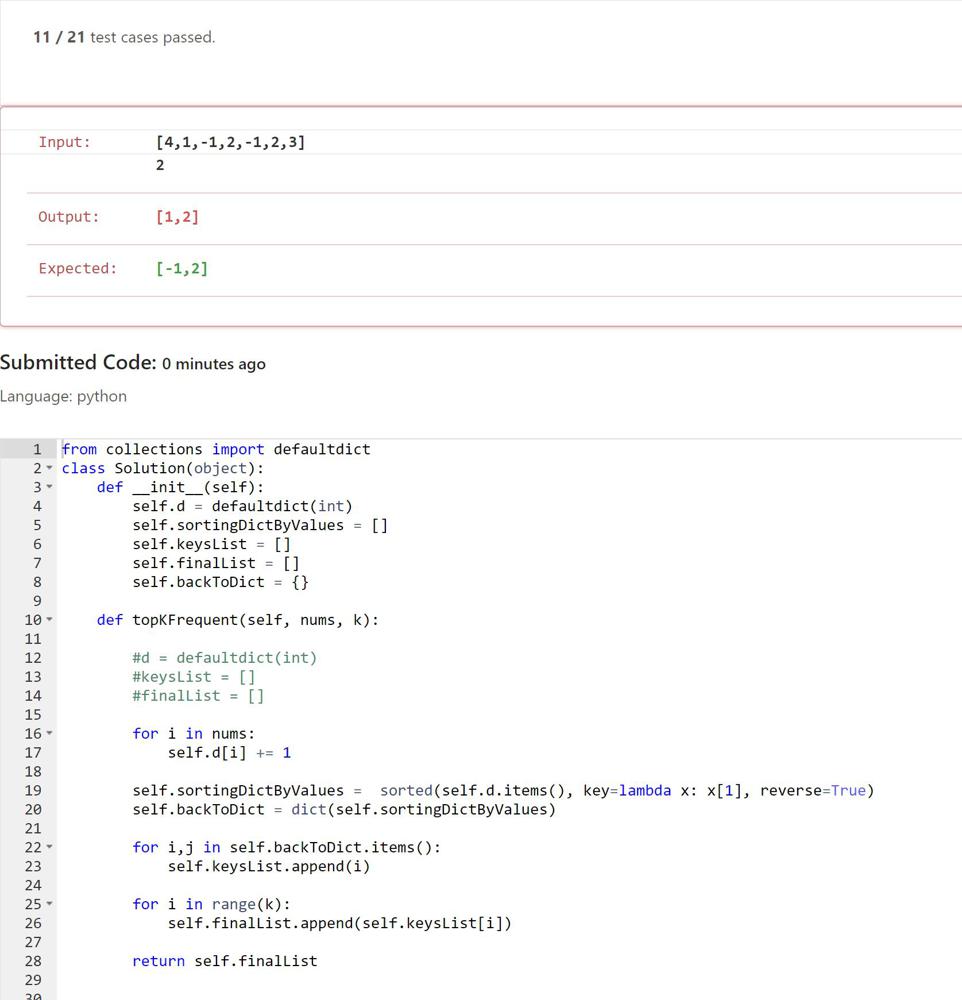The height and width of the screenshot is (1000, 962).
Task: Click the second input value 2
Action: (160, 165)
